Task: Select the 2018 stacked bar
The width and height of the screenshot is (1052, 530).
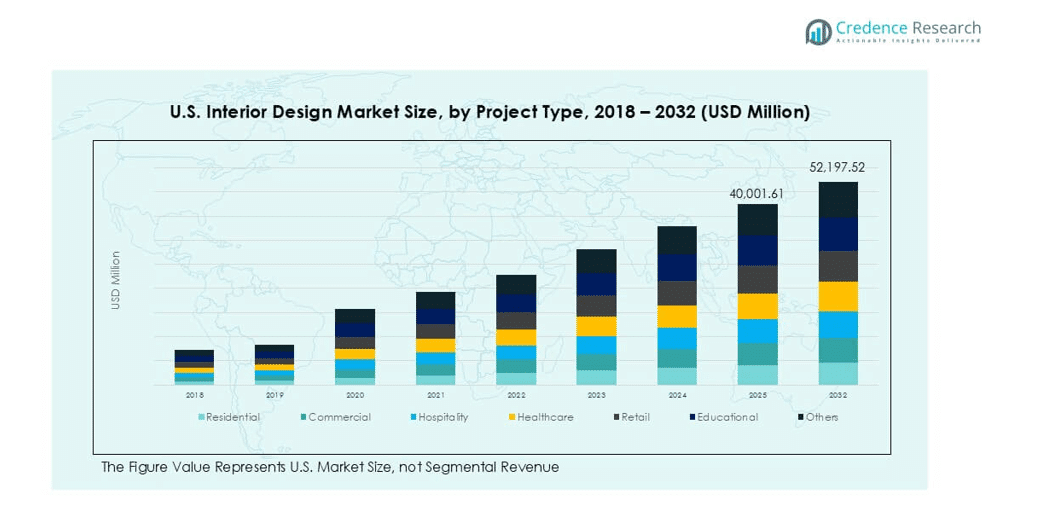Action: coord(194,367)
